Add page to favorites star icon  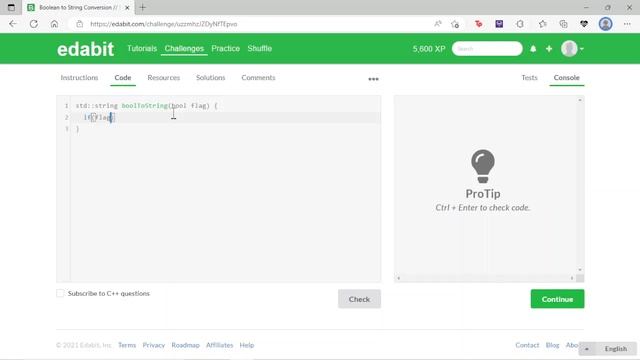click(x=455, y=24)
